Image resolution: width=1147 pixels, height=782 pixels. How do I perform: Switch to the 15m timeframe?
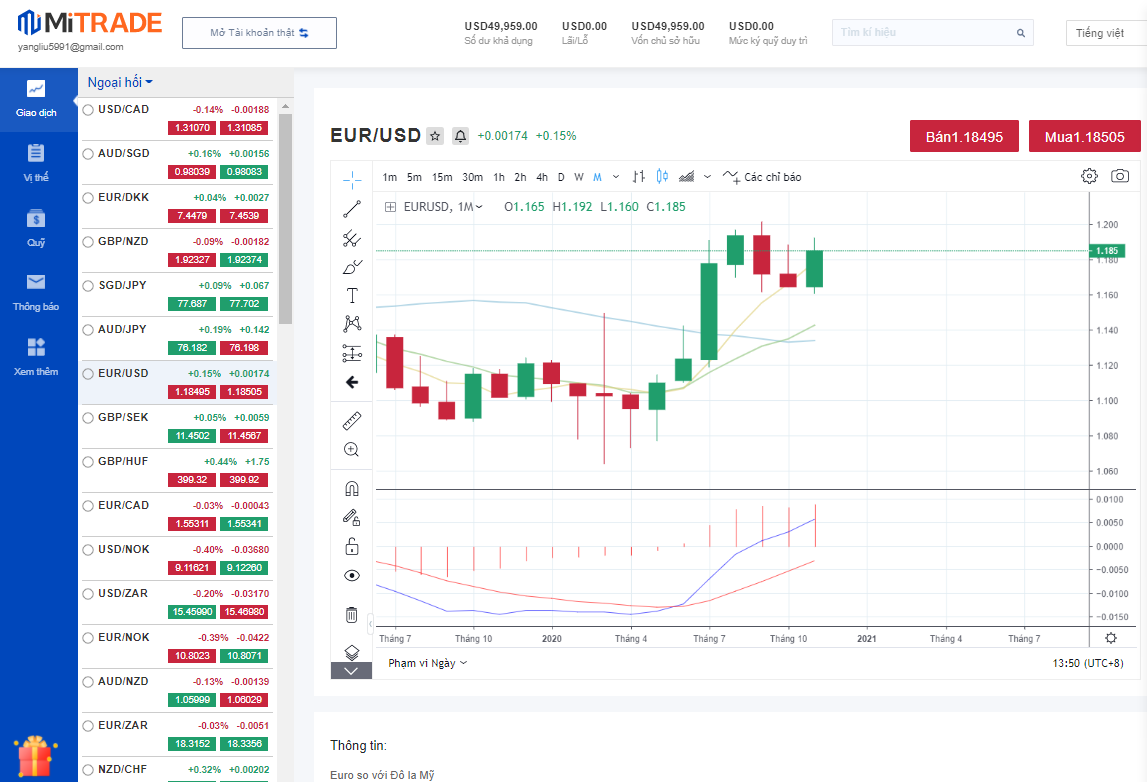(442, 177)
